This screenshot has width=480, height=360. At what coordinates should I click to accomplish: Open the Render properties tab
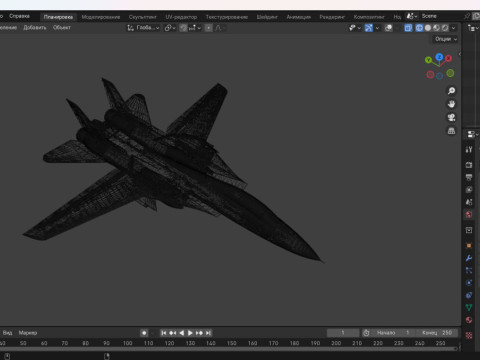point(469,165)
